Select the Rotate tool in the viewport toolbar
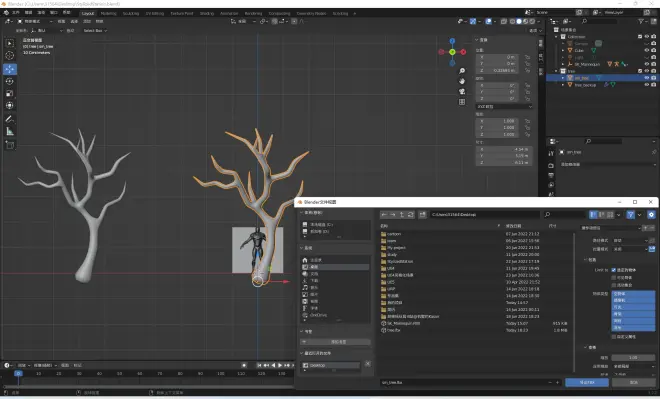Image resolution: width=660 pixels, height=399 pixels. pyautogui.click(x=10, y=81)
